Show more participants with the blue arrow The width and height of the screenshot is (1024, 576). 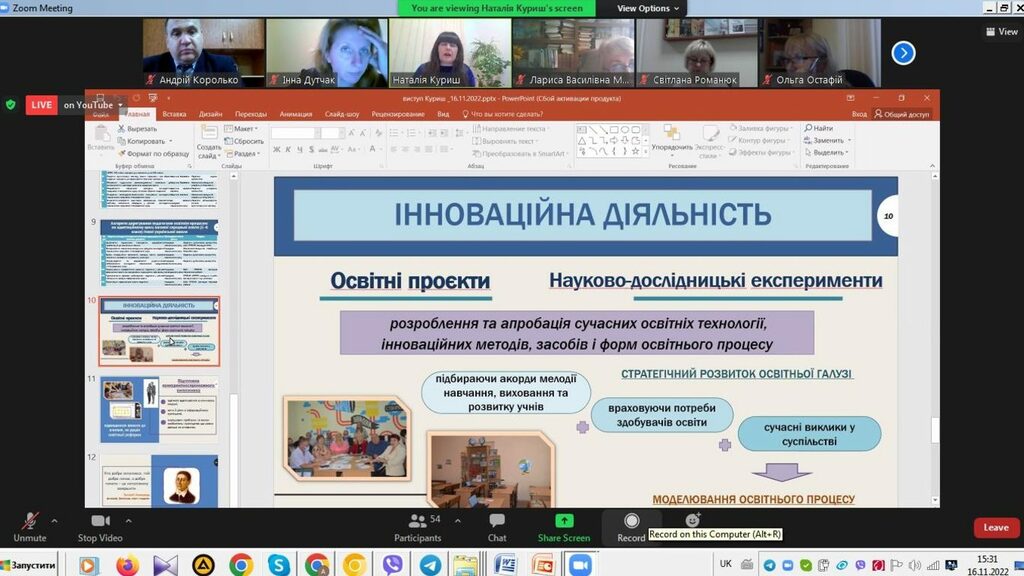903,53
